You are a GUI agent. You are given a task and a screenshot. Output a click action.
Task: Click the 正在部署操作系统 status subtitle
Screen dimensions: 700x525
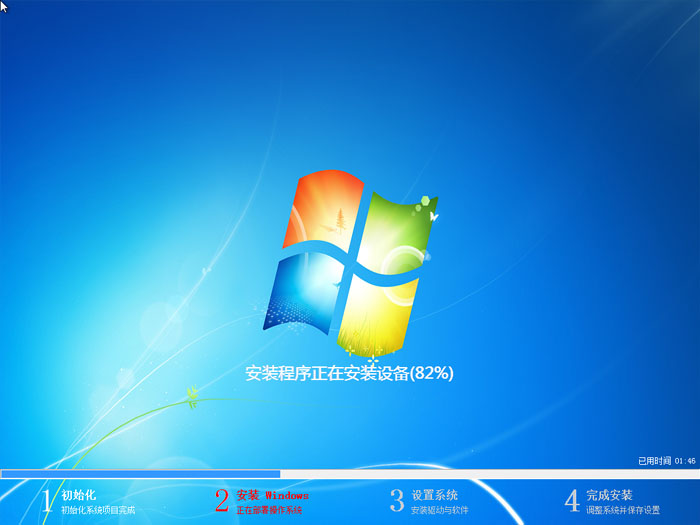click(x=269, y=510)
